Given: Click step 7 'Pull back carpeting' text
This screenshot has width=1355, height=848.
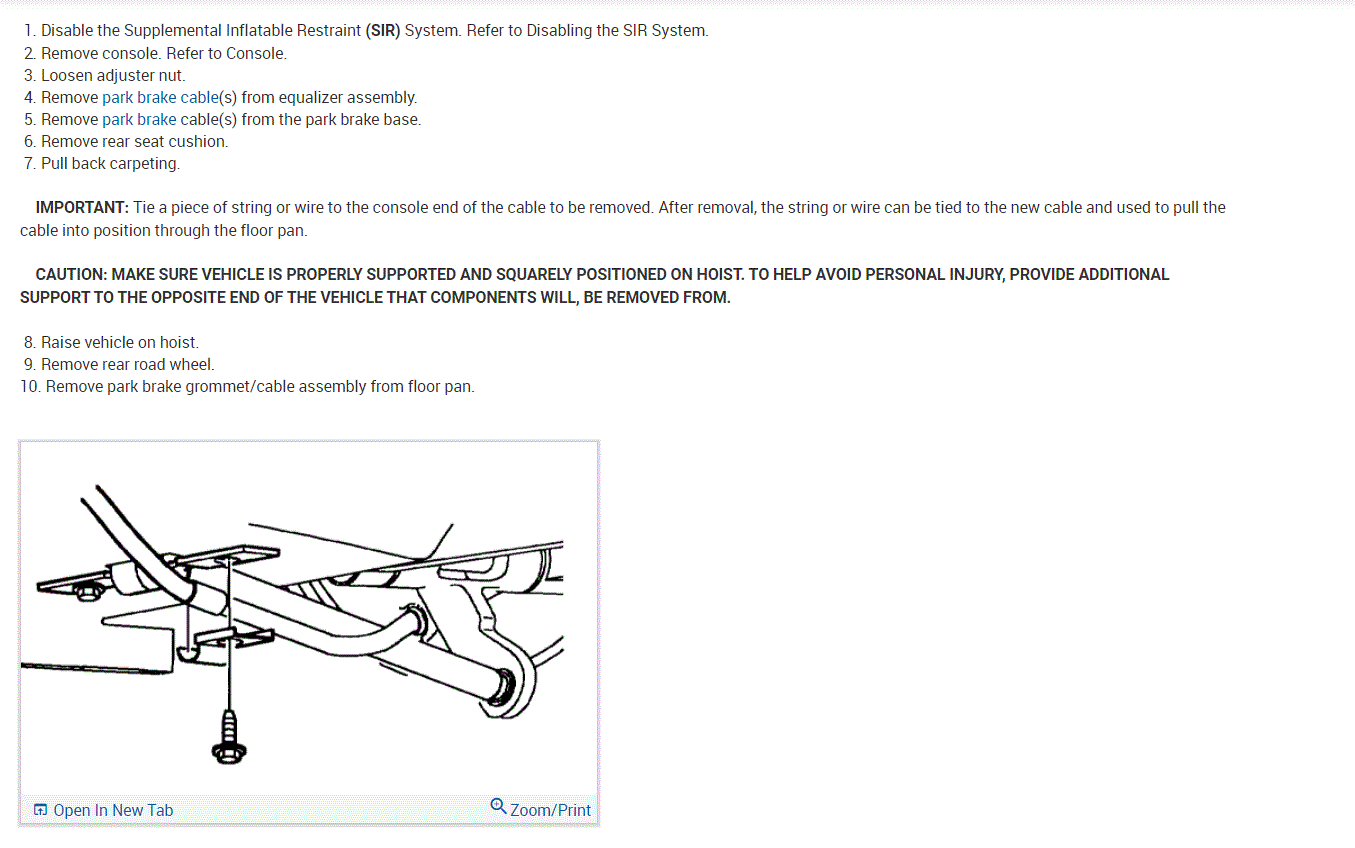Looking at the screenshot, I should coord(111,163).
